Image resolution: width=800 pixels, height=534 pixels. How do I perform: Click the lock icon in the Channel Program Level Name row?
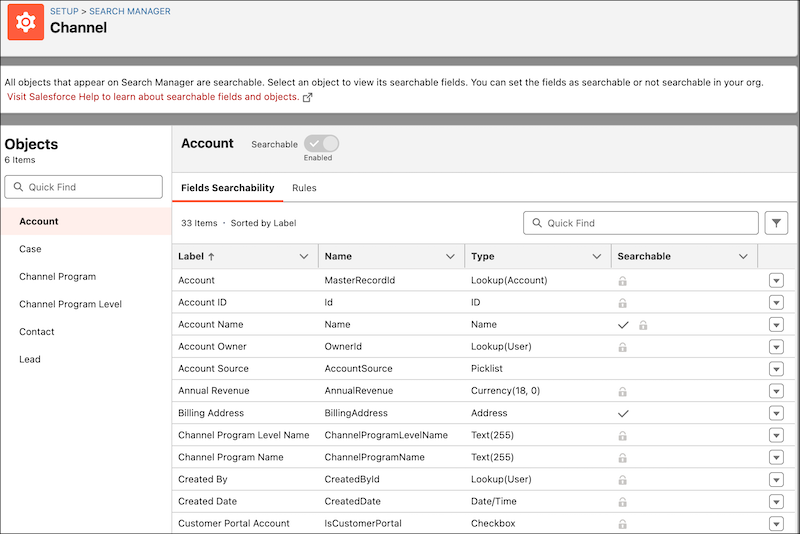coord(622,436)
